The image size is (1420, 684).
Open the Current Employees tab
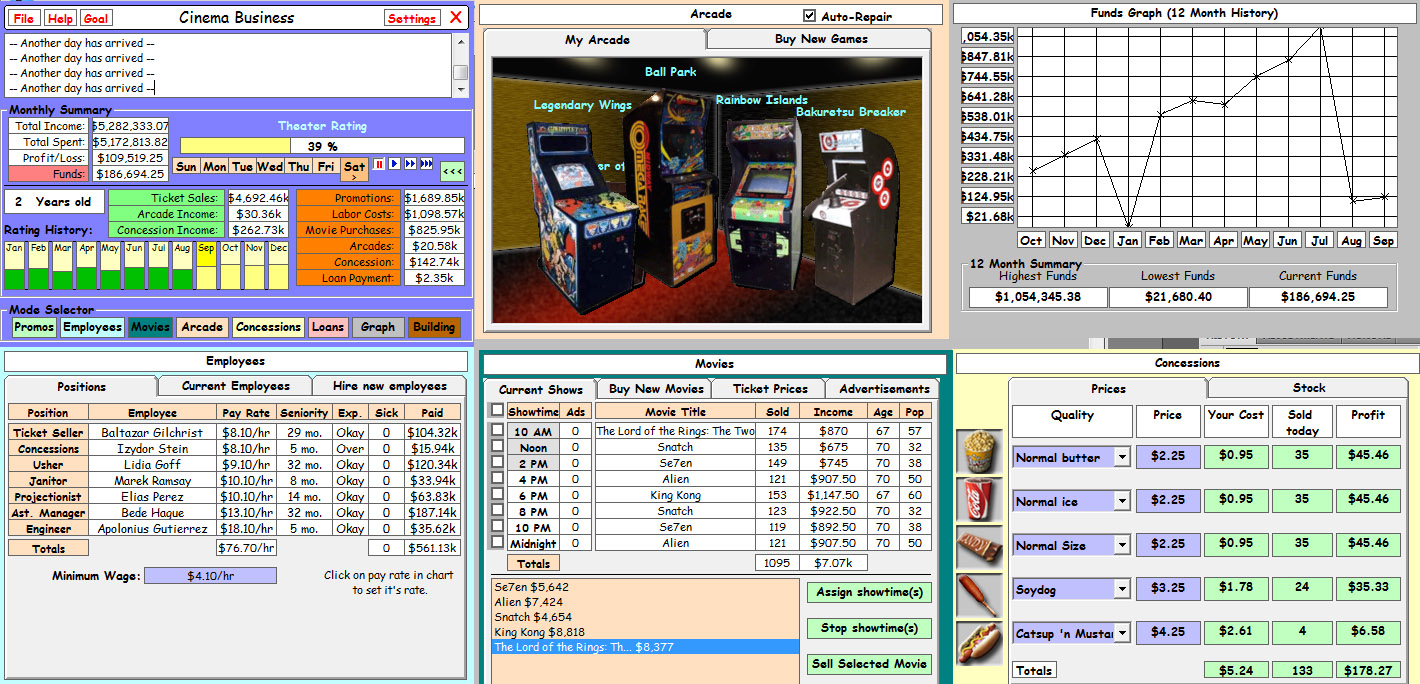click(x=235, y=386)
